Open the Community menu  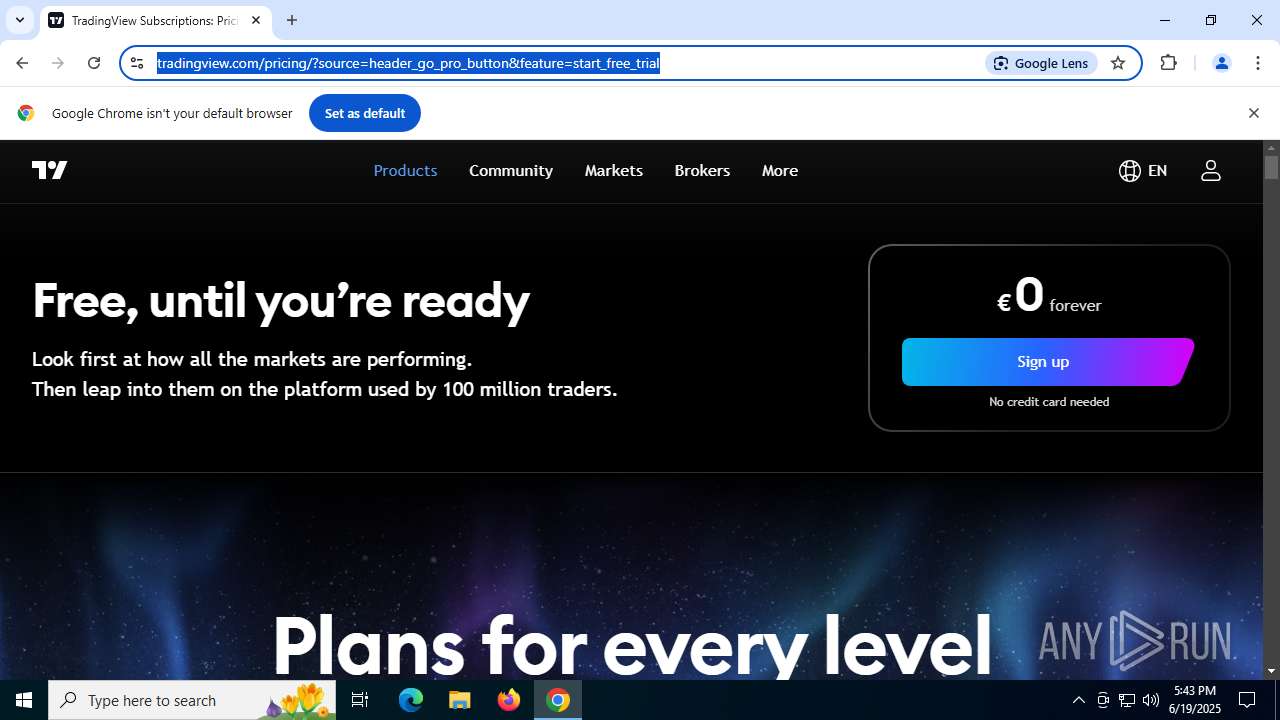511,171
